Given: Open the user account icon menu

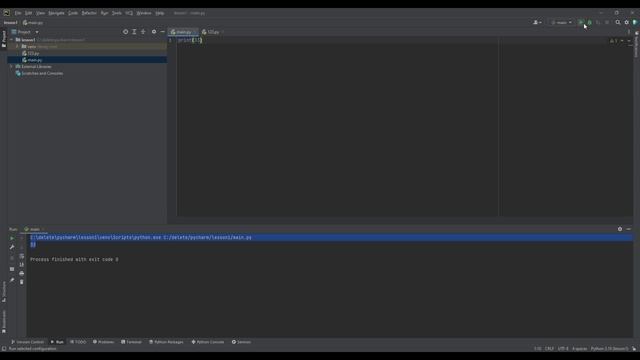Looking at the screenshot, I should (537, 22).
